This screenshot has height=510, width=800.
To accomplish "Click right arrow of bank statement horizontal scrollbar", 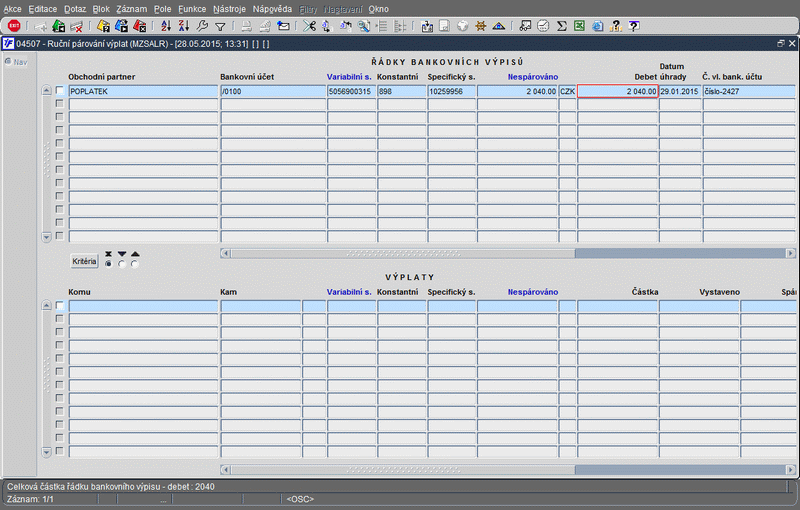I will [x=790, y=253].
